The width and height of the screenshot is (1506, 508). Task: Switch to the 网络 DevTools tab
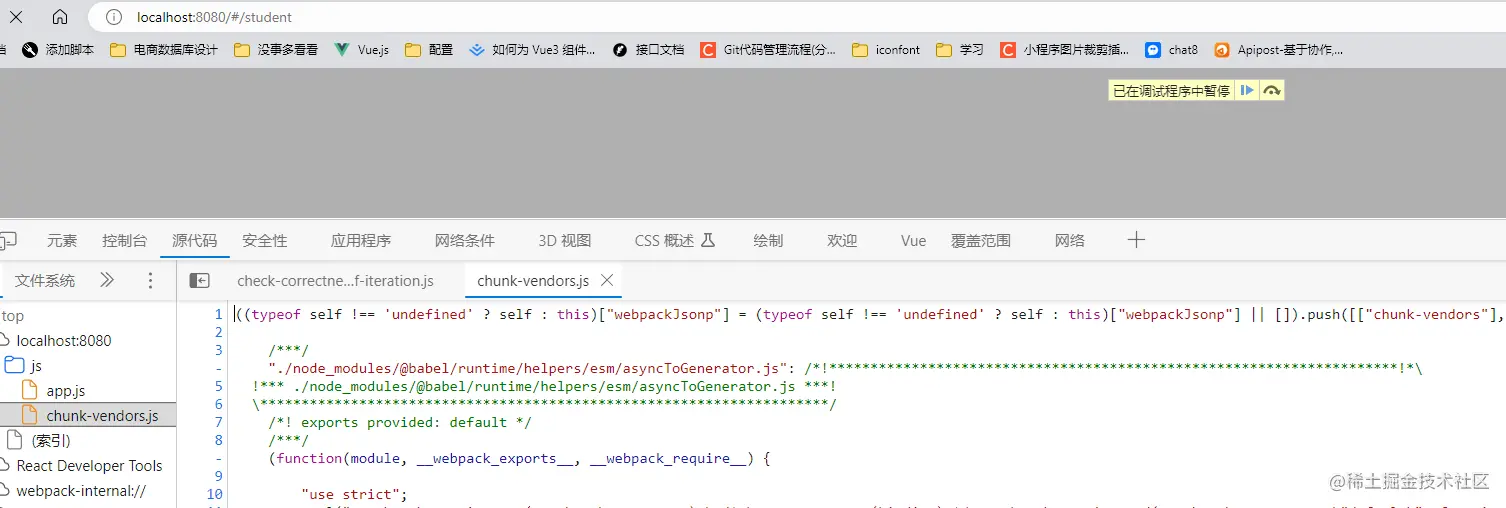(1070, 240)
